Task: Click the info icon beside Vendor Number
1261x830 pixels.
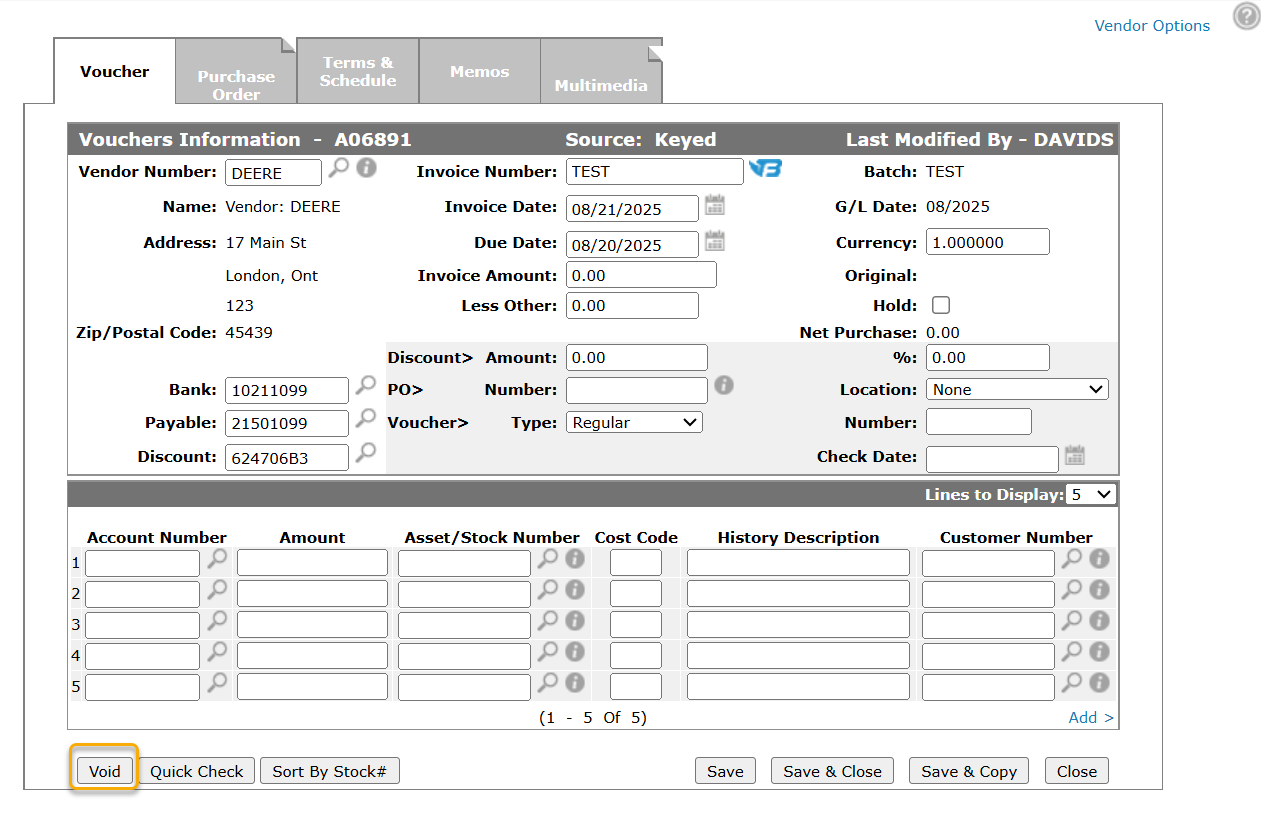Action: (x=367, y=168)
